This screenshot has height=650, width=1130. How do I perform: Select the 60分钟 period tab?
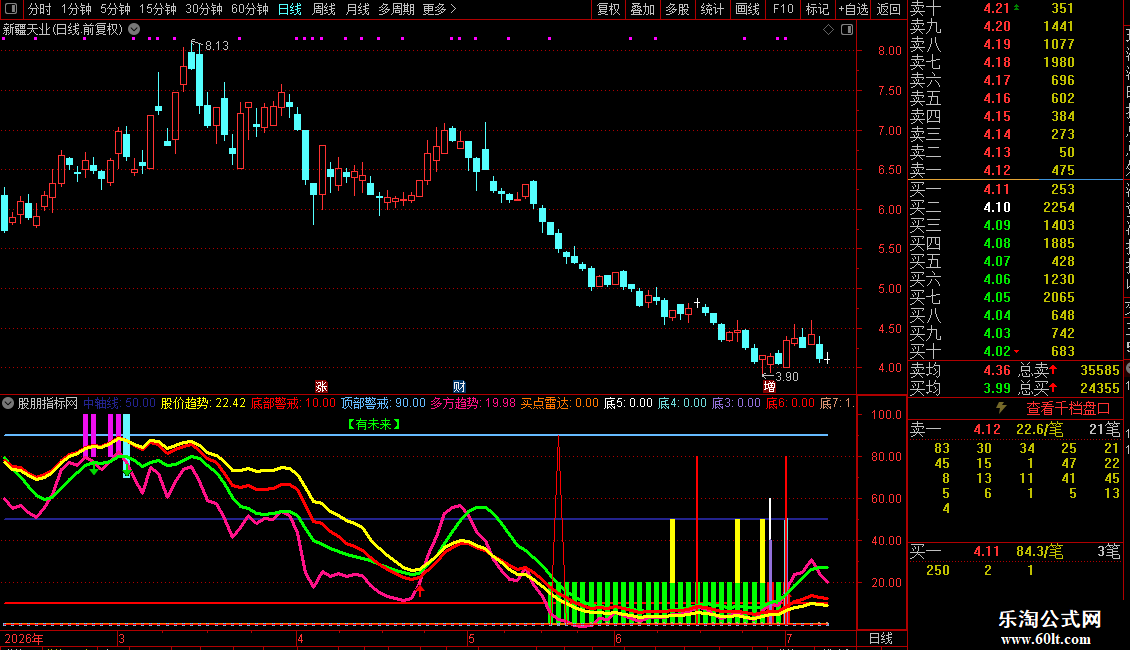click(x=250, y=9)
